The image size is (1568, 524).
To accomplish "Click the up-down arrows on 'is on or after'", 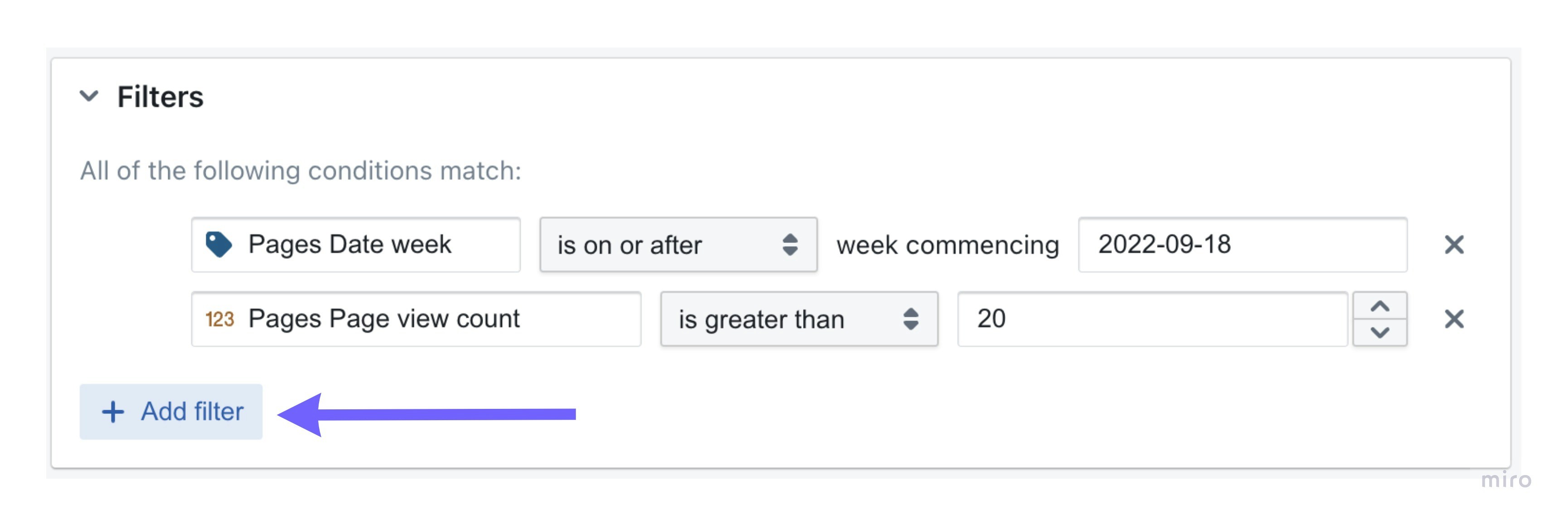I will [789, 245].
